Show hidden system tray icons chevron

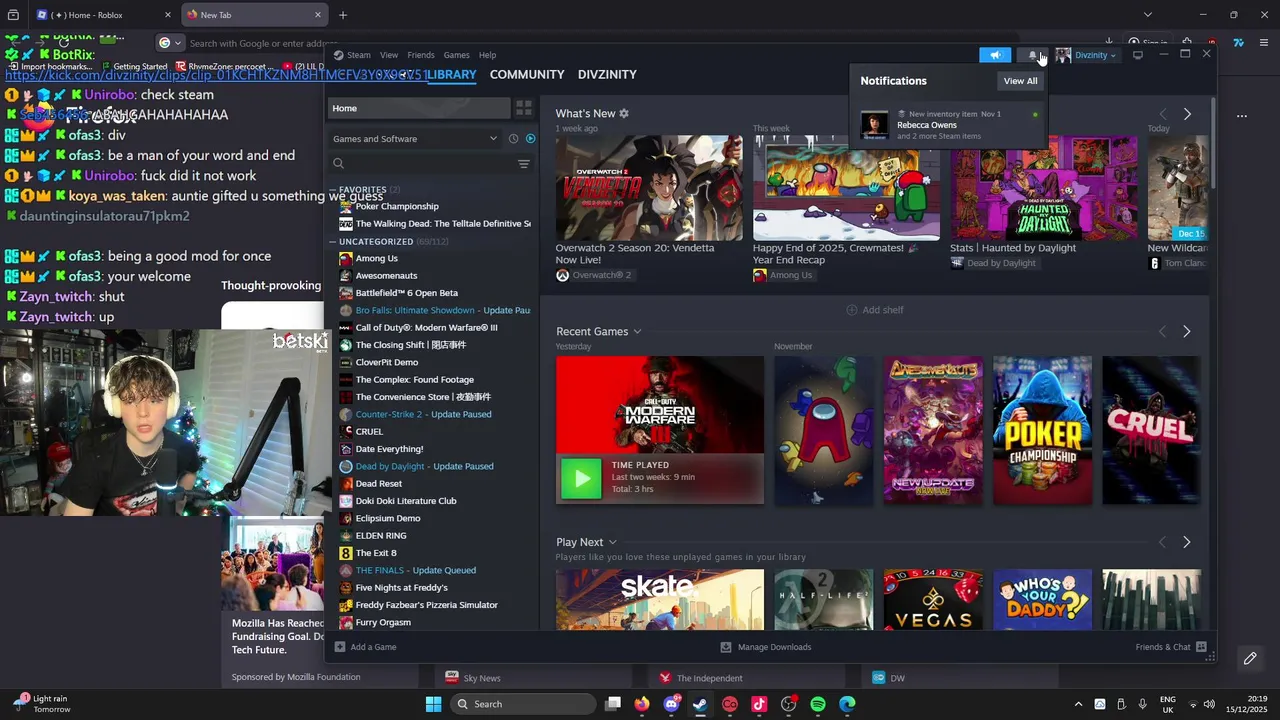pos(1078,704)
